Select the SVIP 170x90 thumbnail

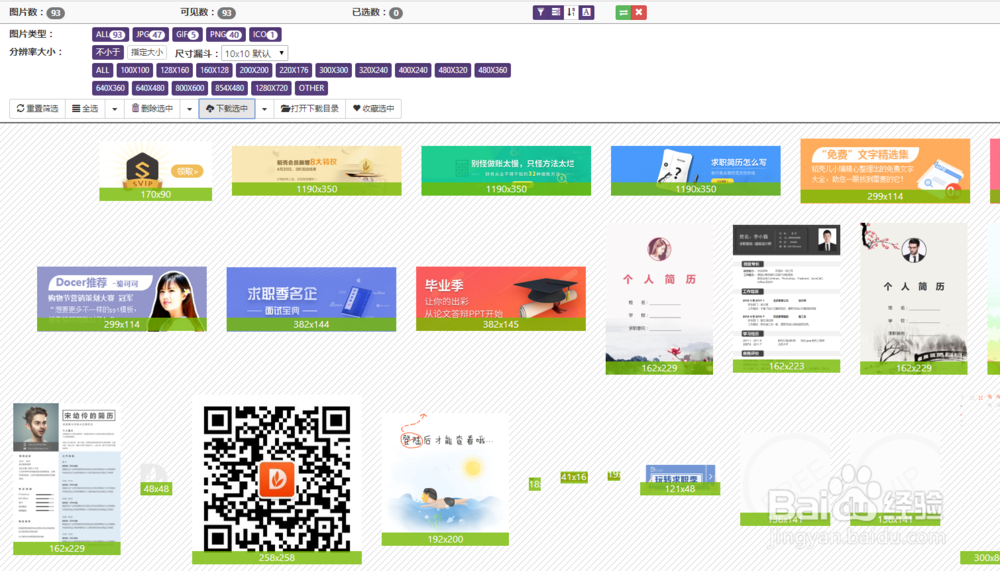click(156, 171)
